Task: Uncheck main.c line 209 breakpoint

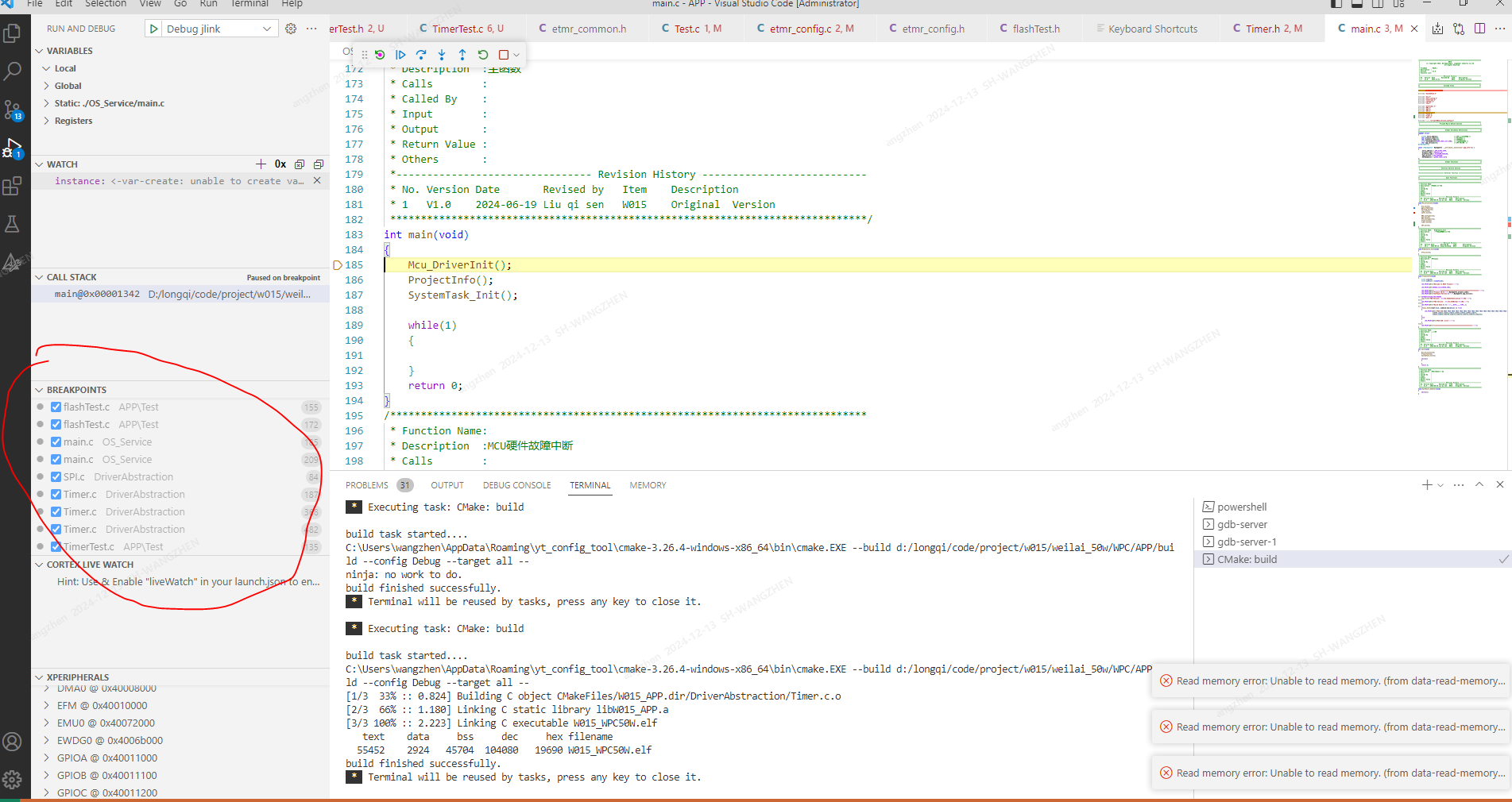Action: pos(56,459)
